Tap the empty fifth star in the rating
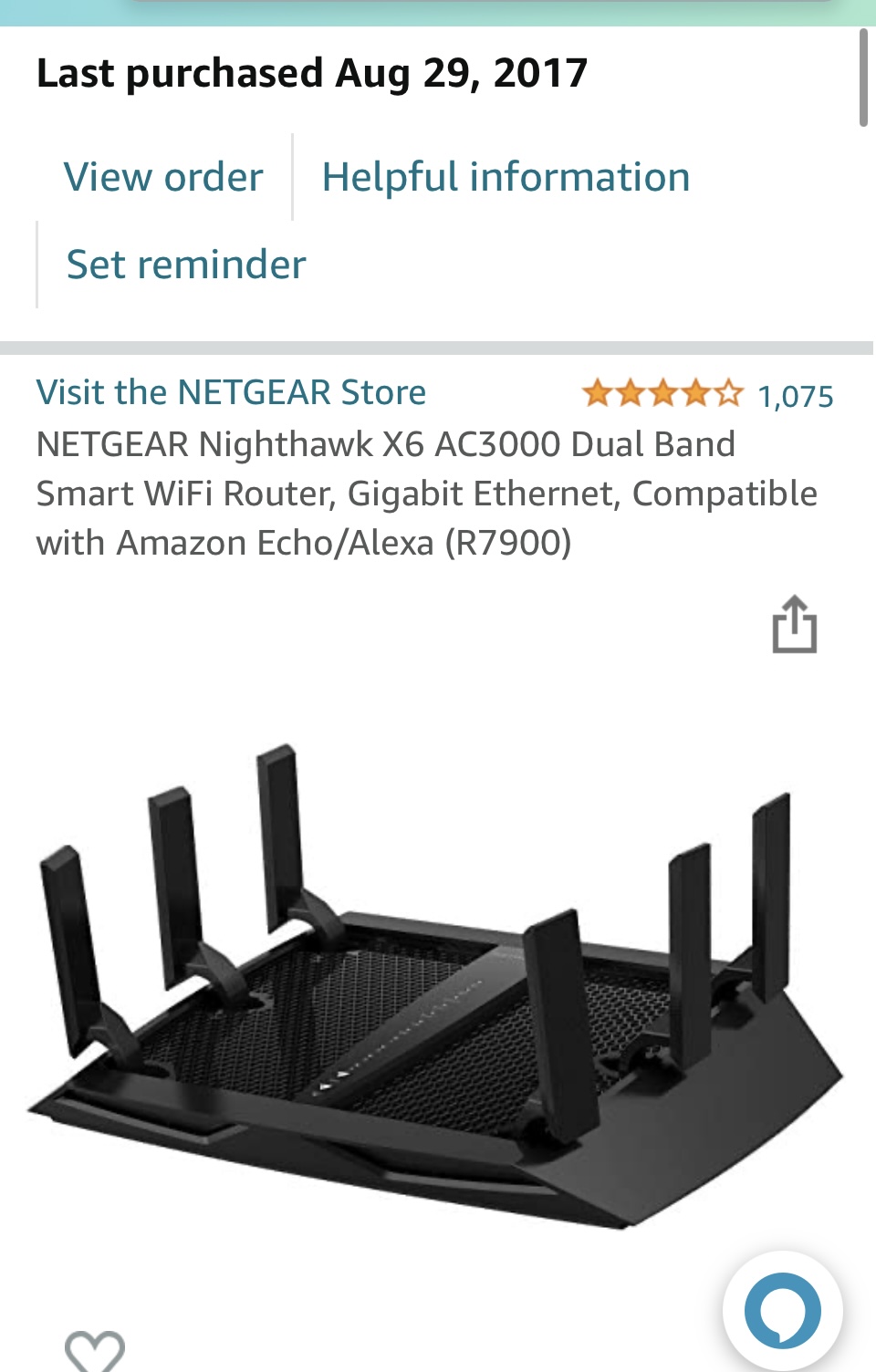Viewport: 876px width, 1372px height. [728, 393]
